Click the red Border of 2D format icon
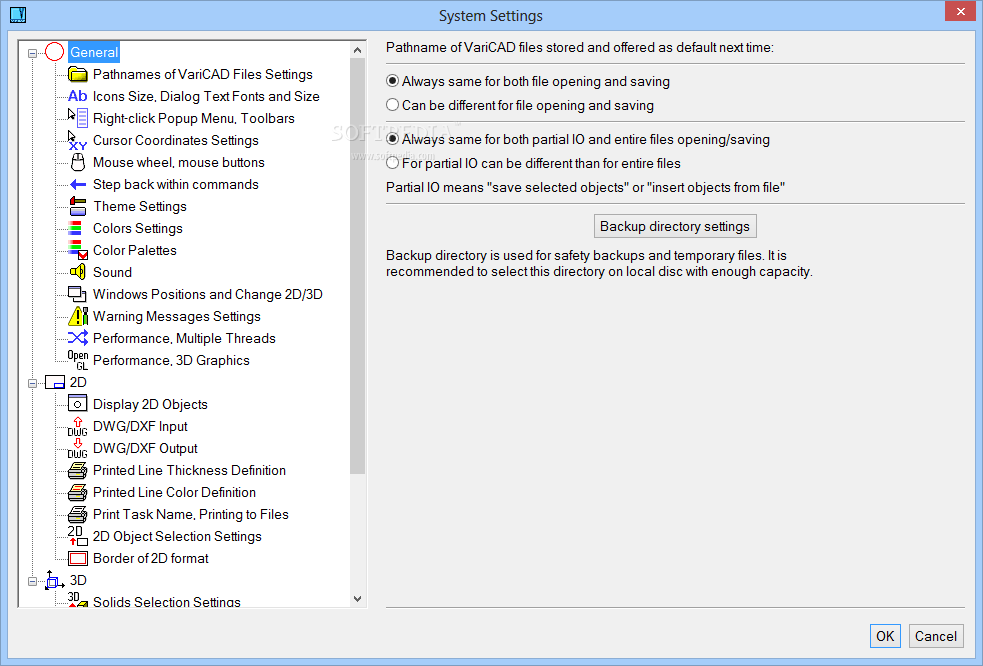983x666 pixels. click(x=78, y=558)
